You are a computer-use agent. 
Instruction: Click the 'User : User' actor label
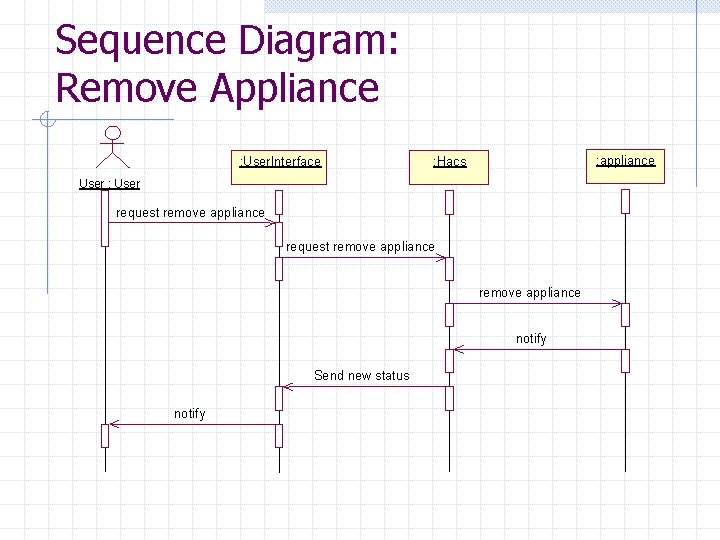109,184
